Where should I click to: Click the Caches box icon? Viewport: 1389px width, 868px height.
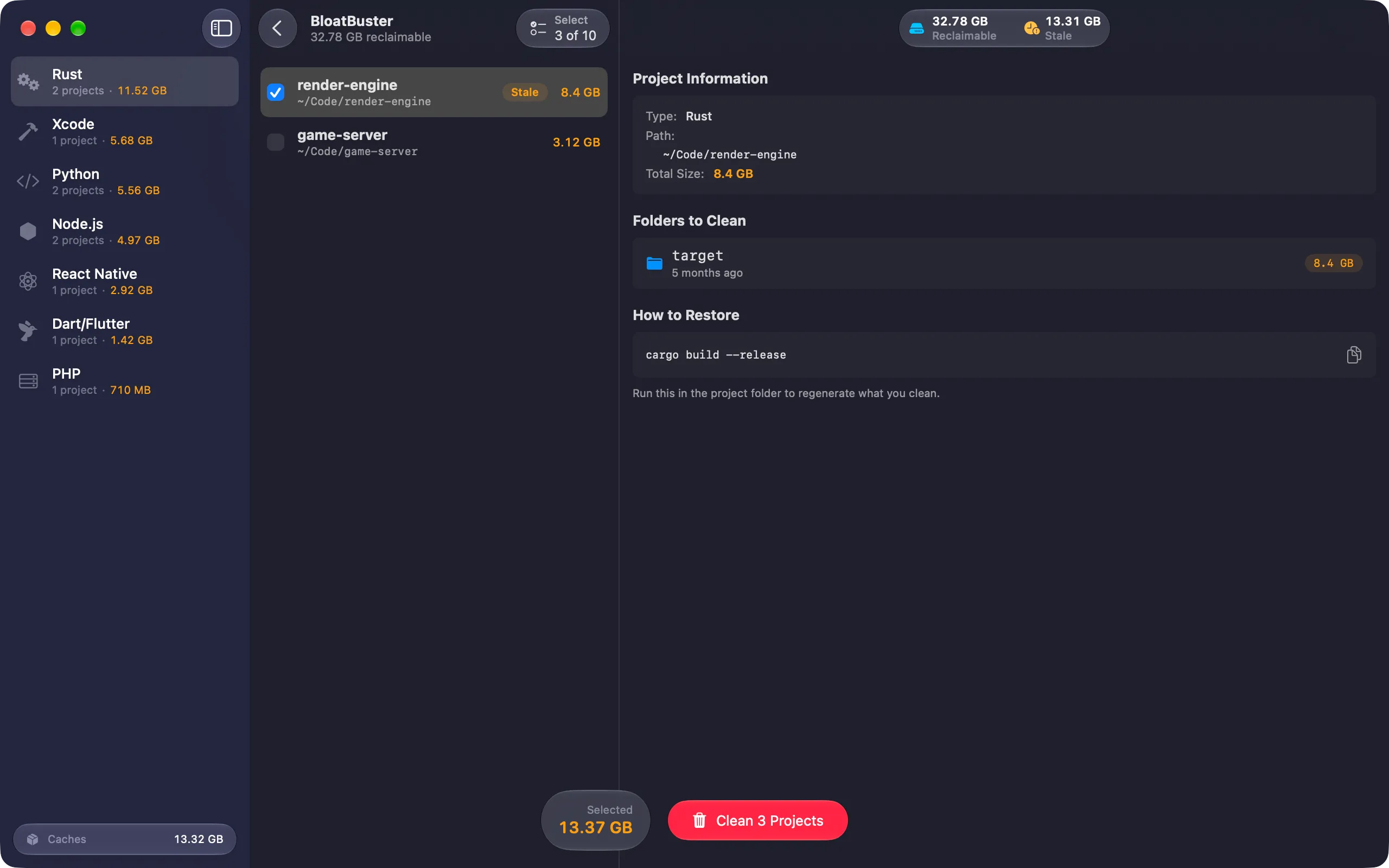click(x=33, y=839)
